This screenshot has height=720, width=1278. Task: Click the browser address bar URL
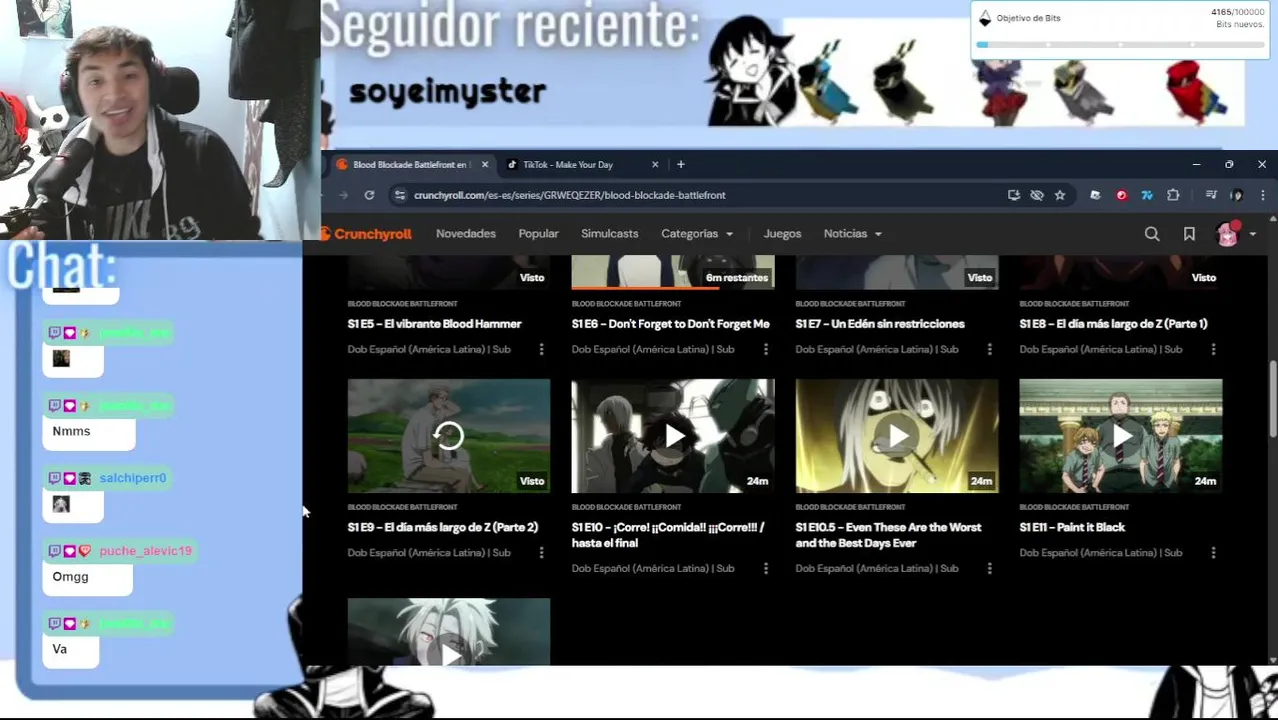tap(570, 195)
